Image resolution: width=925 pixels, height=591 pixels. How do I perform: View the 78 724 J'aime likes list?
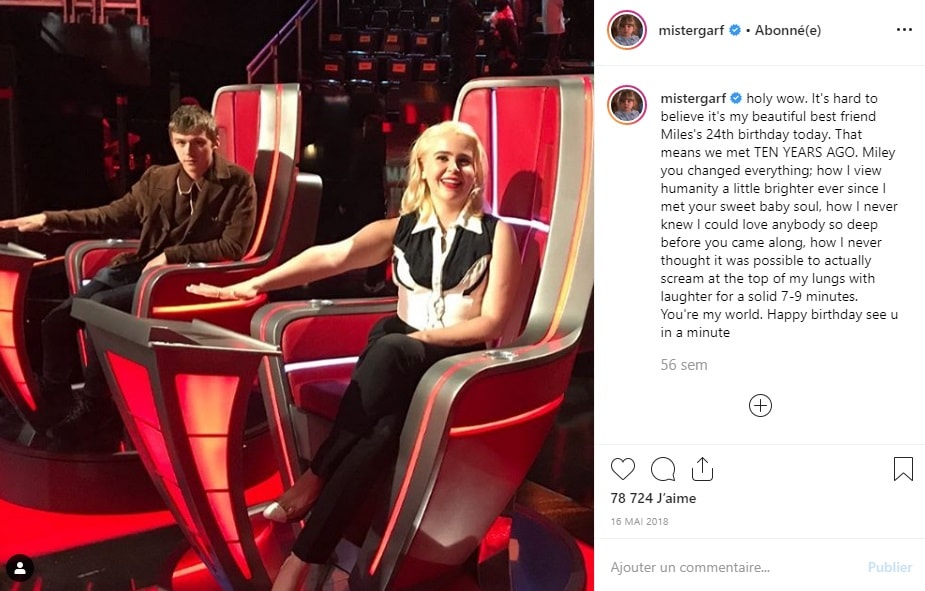coord(653,498)
